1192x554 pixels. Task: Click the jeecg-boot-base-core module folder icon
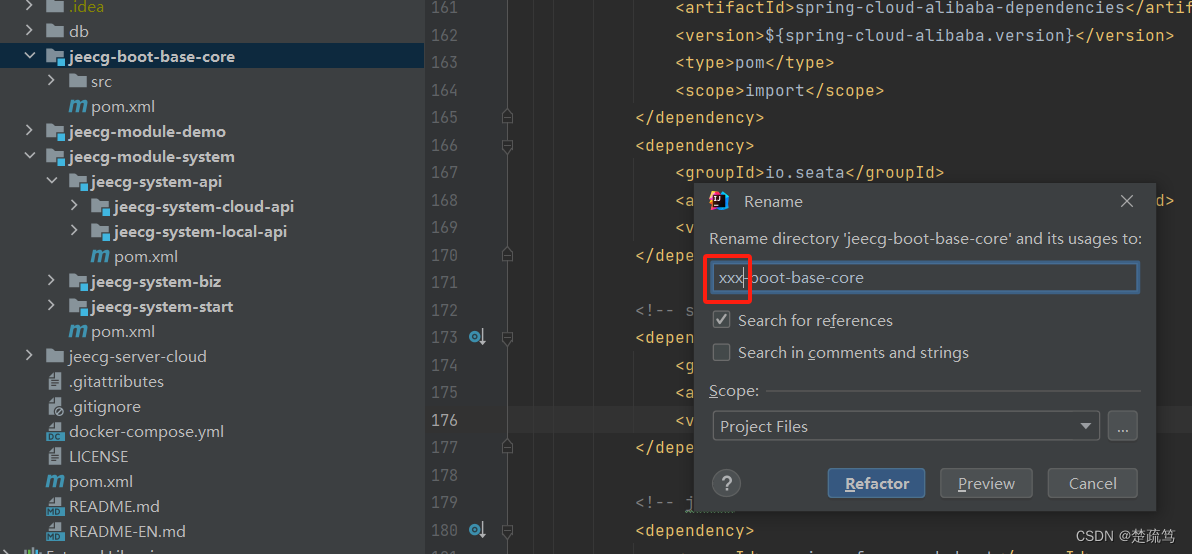point(55,56)
